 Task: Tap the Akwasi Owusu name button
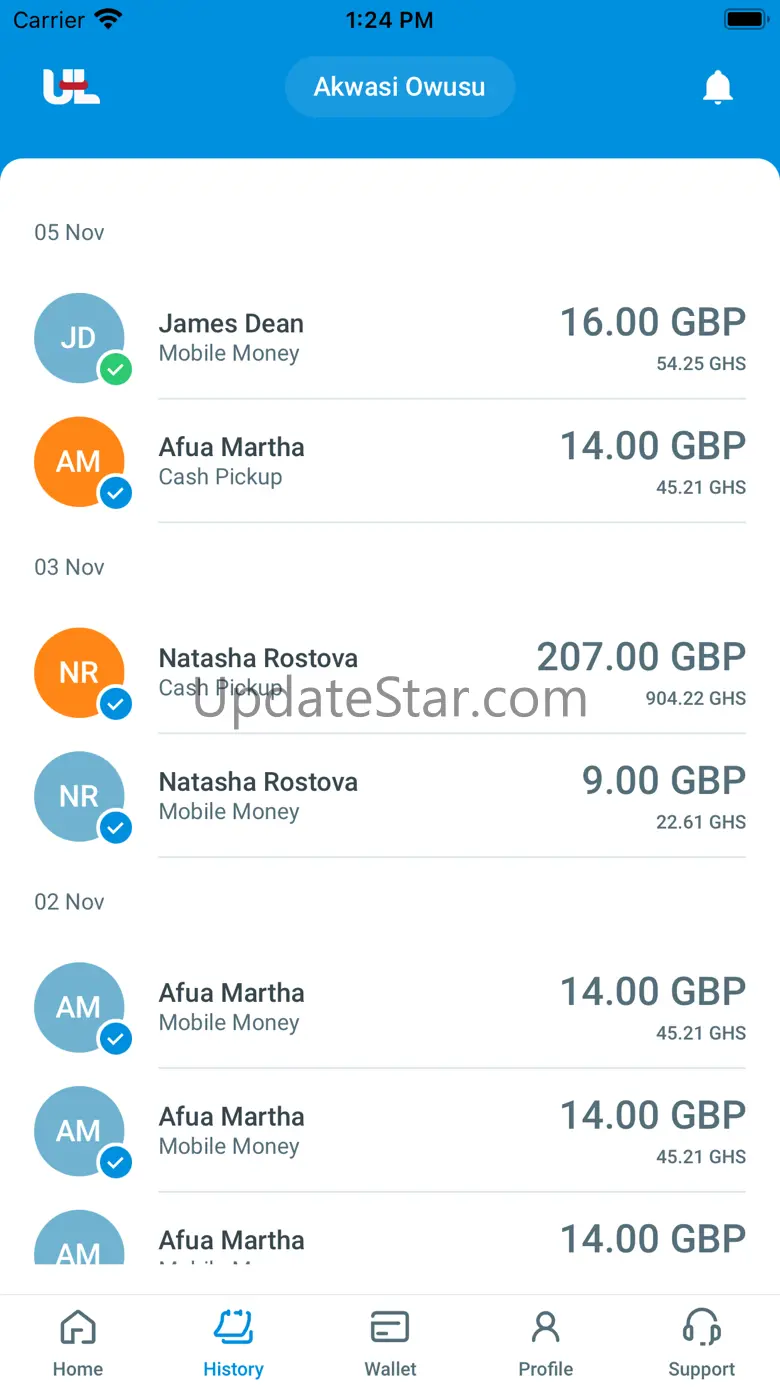[399, 87]
